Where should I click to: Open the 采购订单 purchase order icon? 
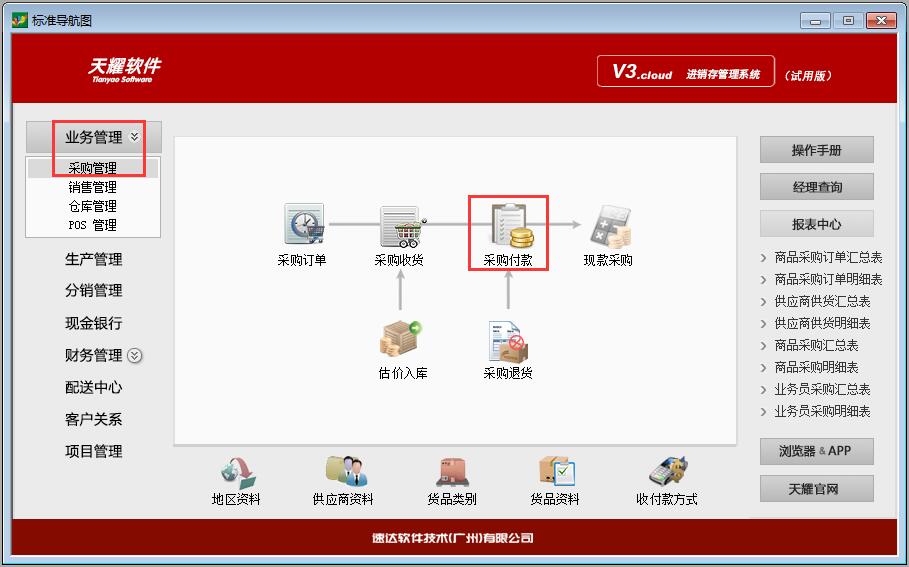point(304,224)
